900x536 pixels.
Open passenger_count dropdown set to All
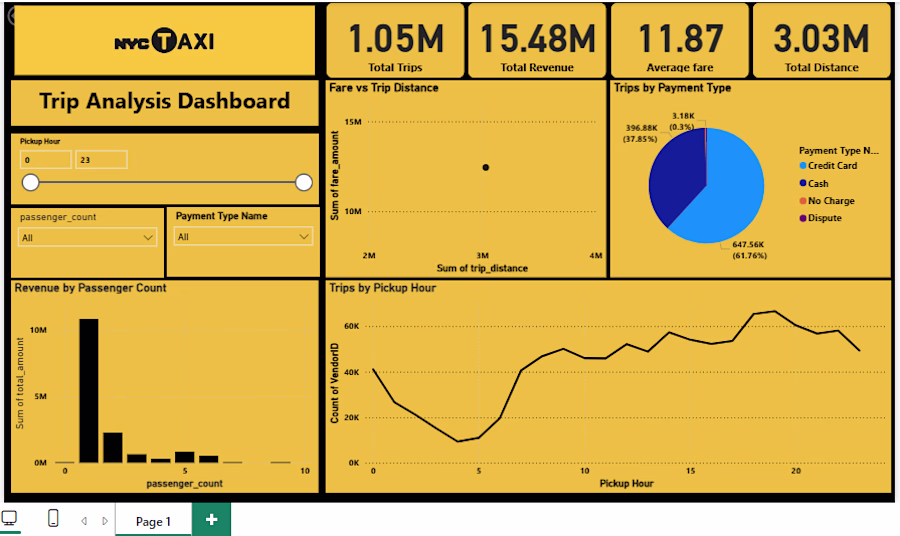click(x=88, y=238)
